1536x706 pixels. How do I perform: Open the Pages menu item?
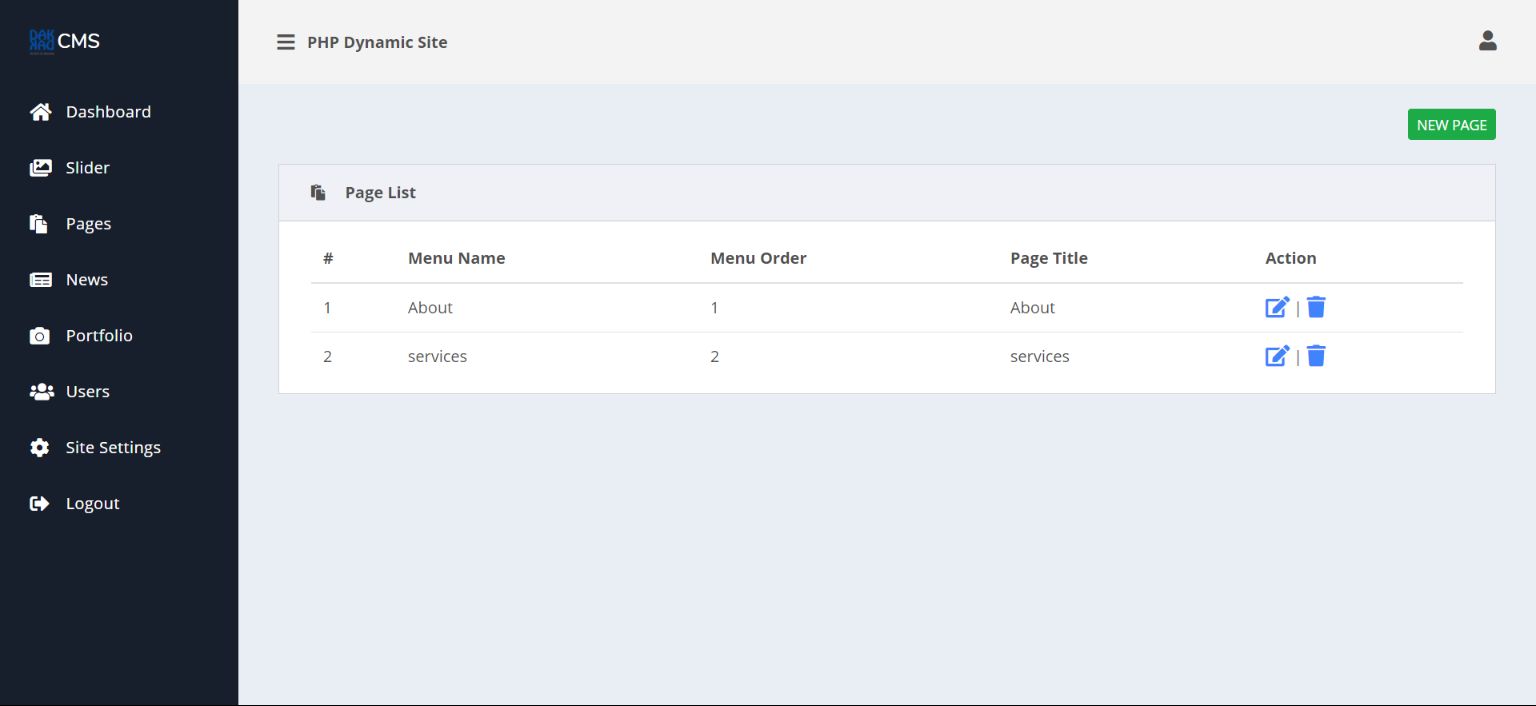click(x=88, y=224)
